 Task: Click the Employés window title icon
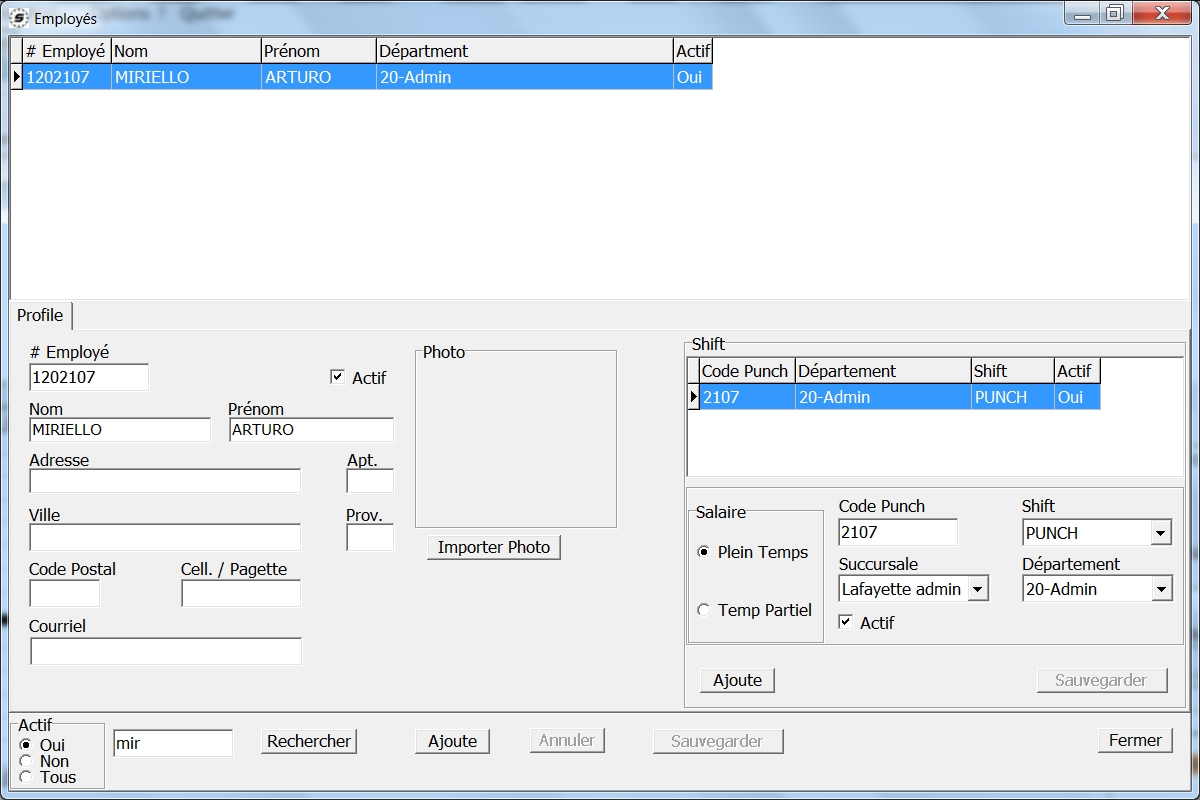tap(18, 18)
